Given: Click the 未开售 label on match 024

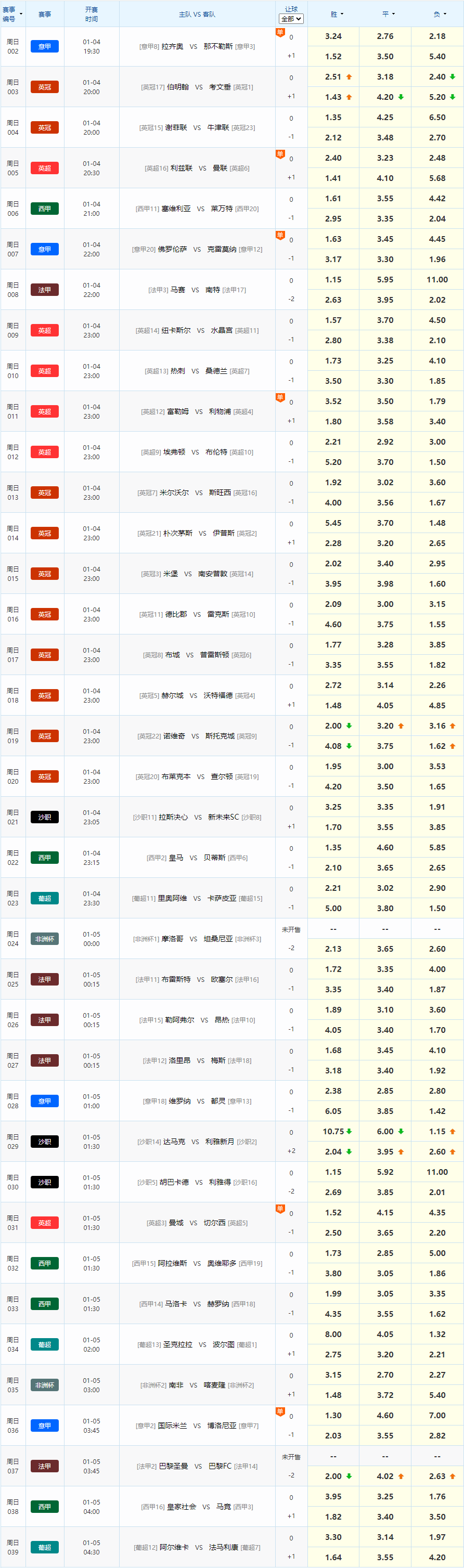Looking at the screenshot, I should point(291,929).
